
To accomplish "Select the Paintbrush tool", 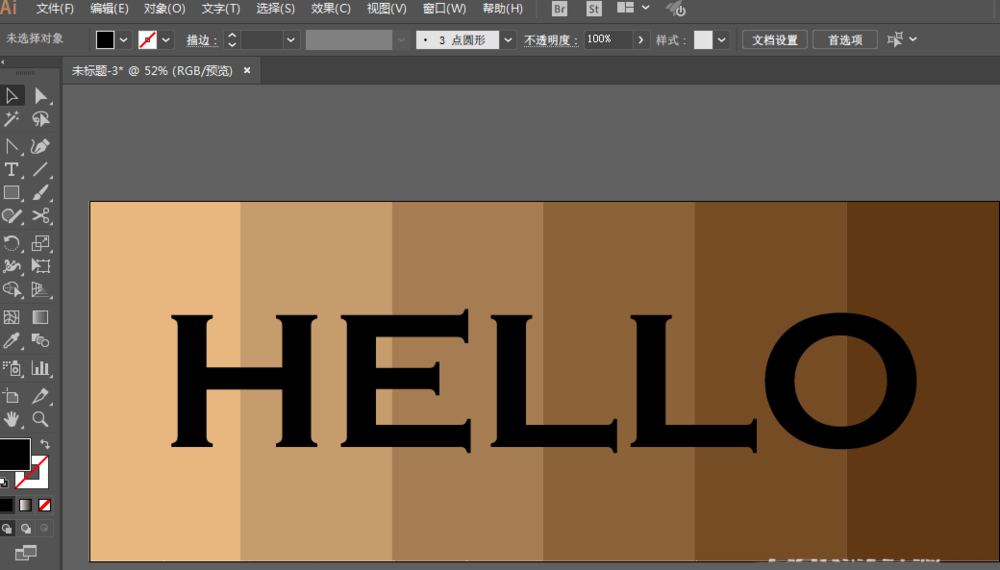I will tap(41, 192).
